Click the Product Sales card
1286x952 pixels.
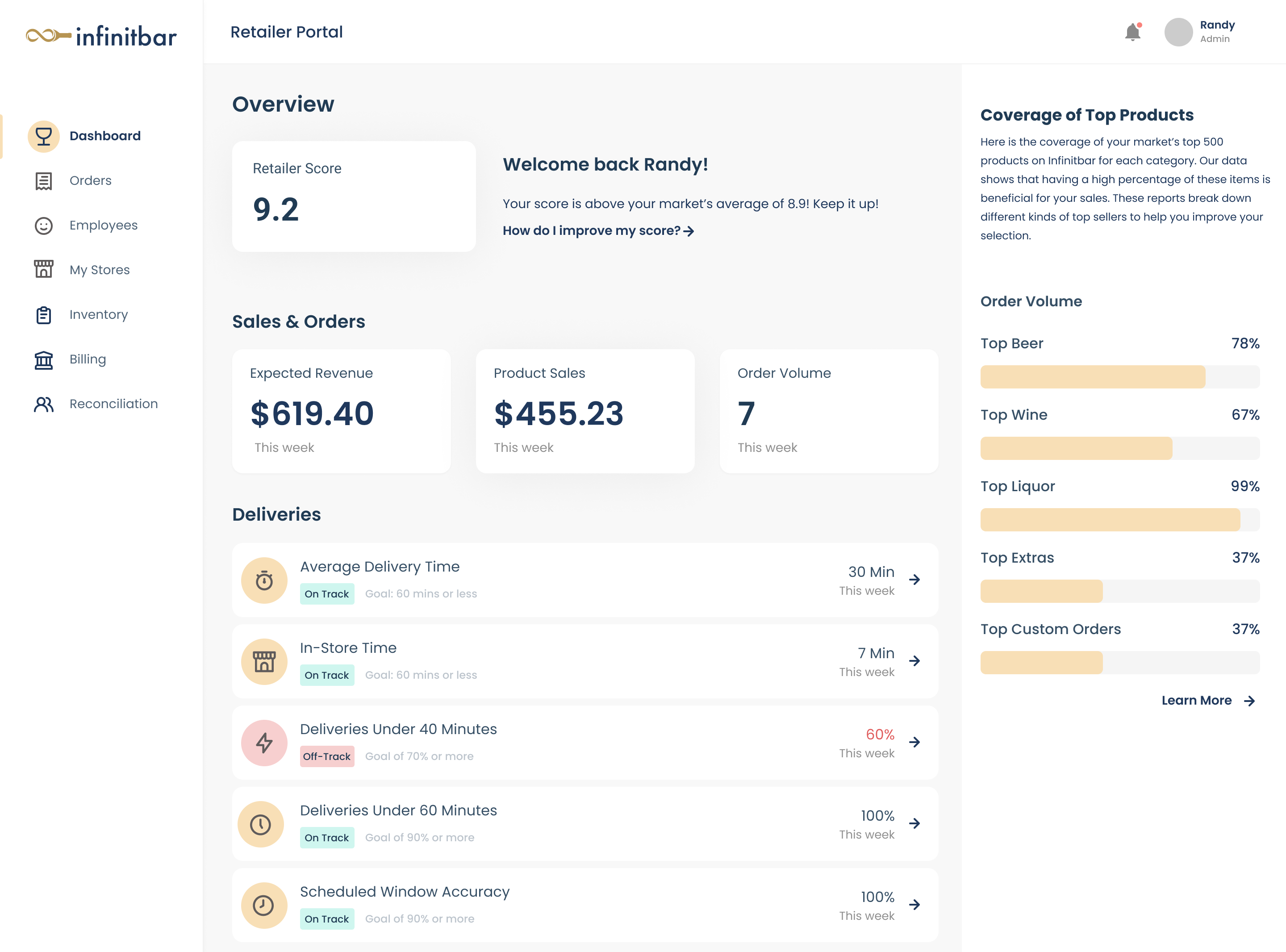[x=585, y=411]
